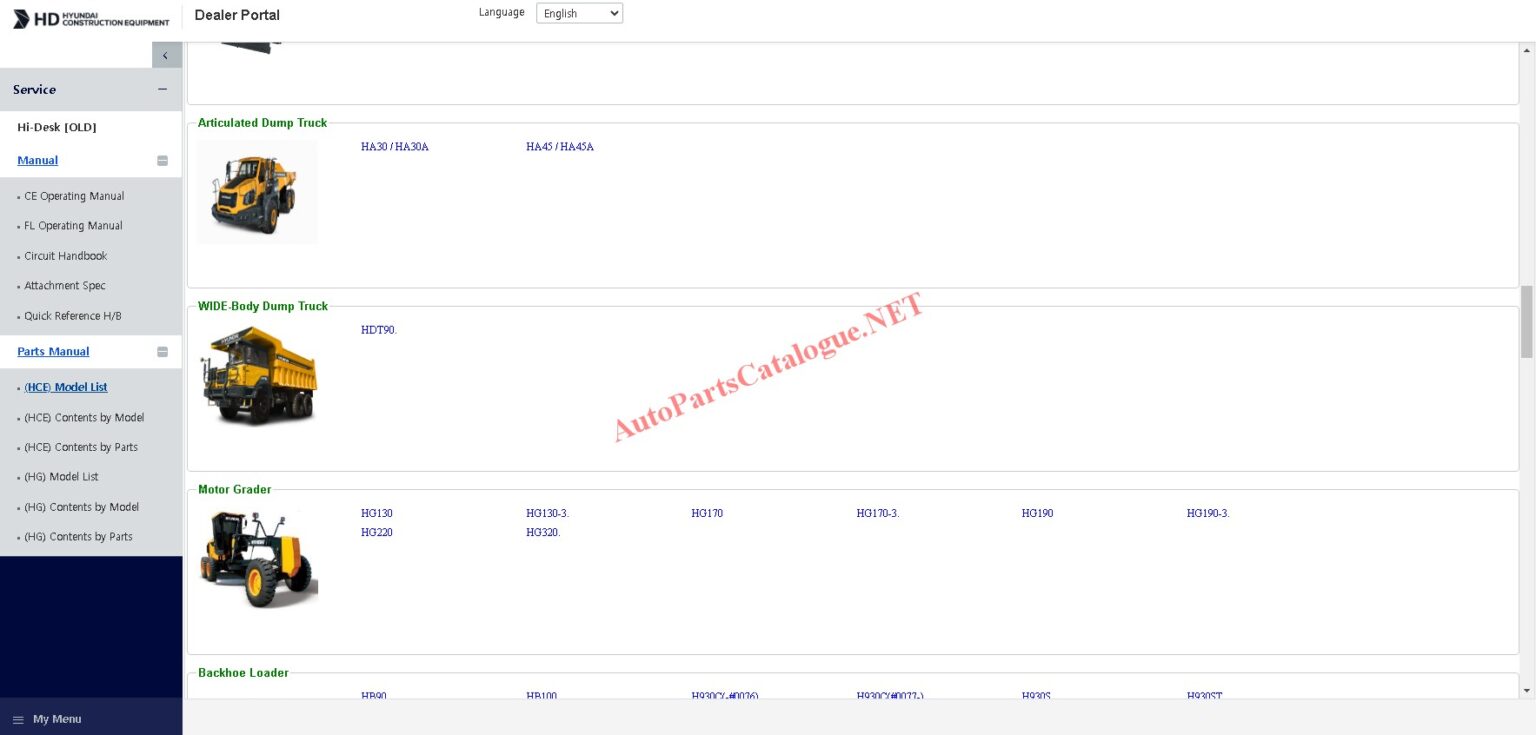The image size is (1536, 735).
Task: Collapse the Service section minus icon
Action: coord(162,89)
